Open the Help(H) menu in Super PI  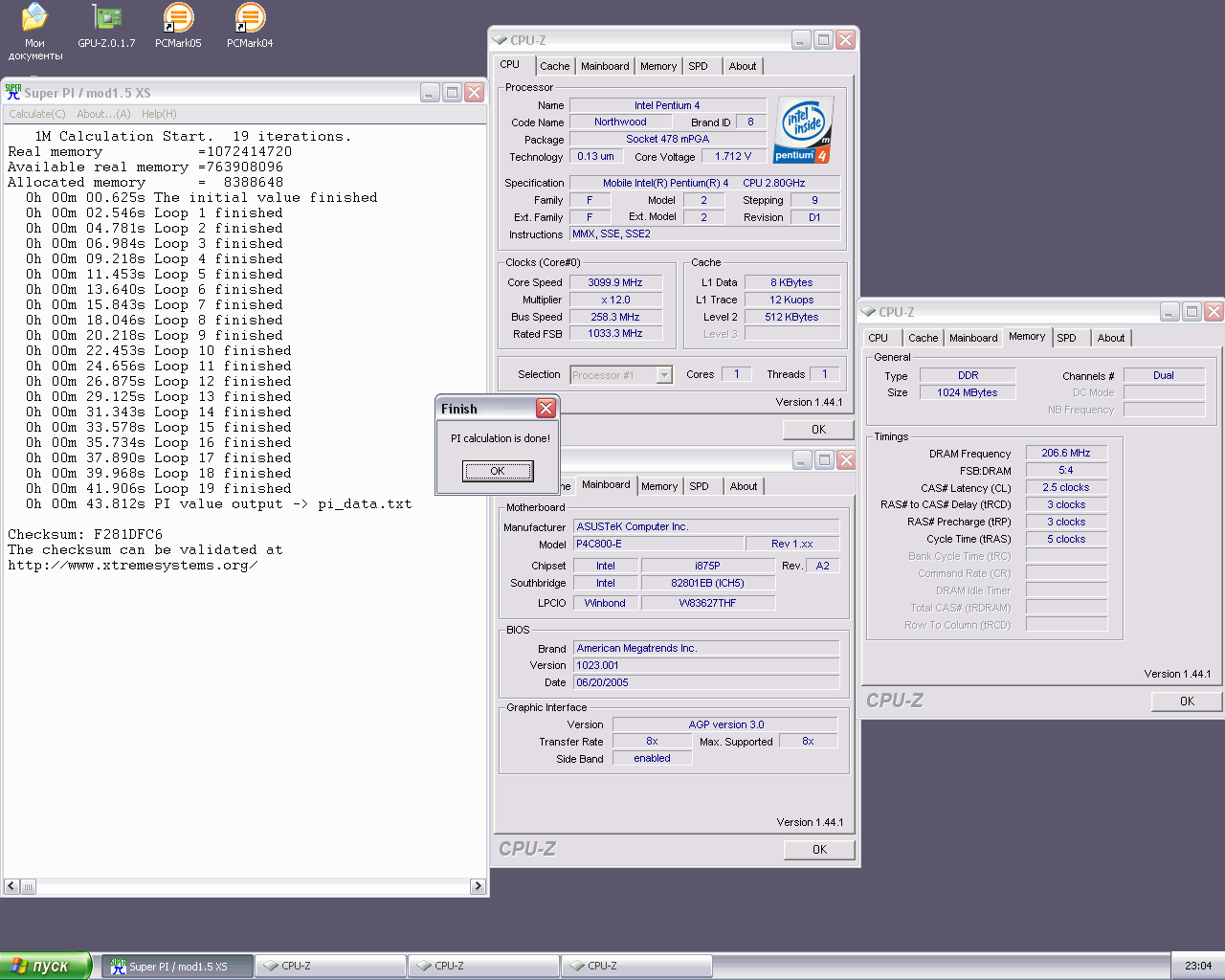pyautogui.click(x=159, y=114)
